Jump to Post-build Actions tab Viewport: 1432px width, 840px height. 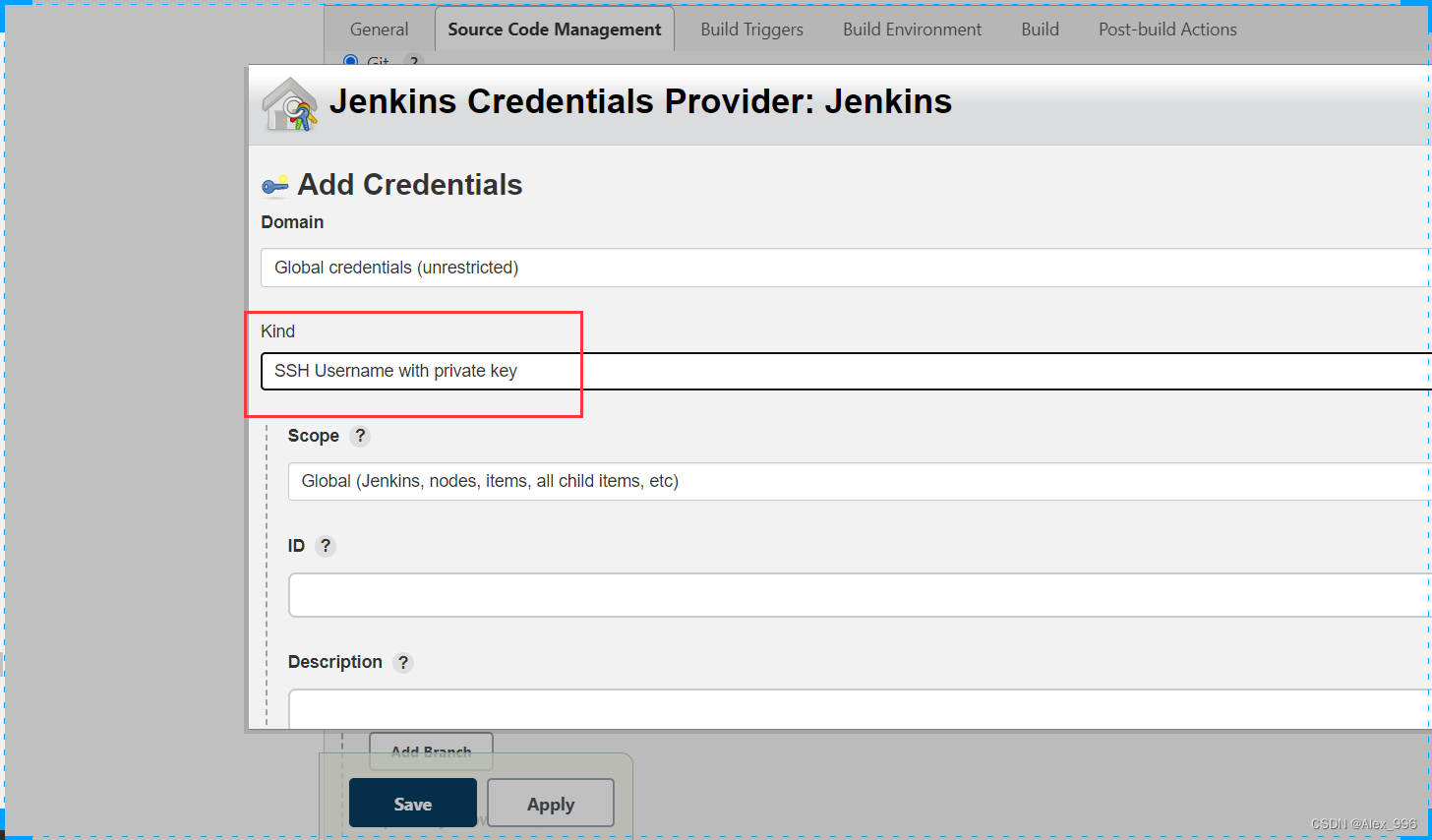(1167, 30)
